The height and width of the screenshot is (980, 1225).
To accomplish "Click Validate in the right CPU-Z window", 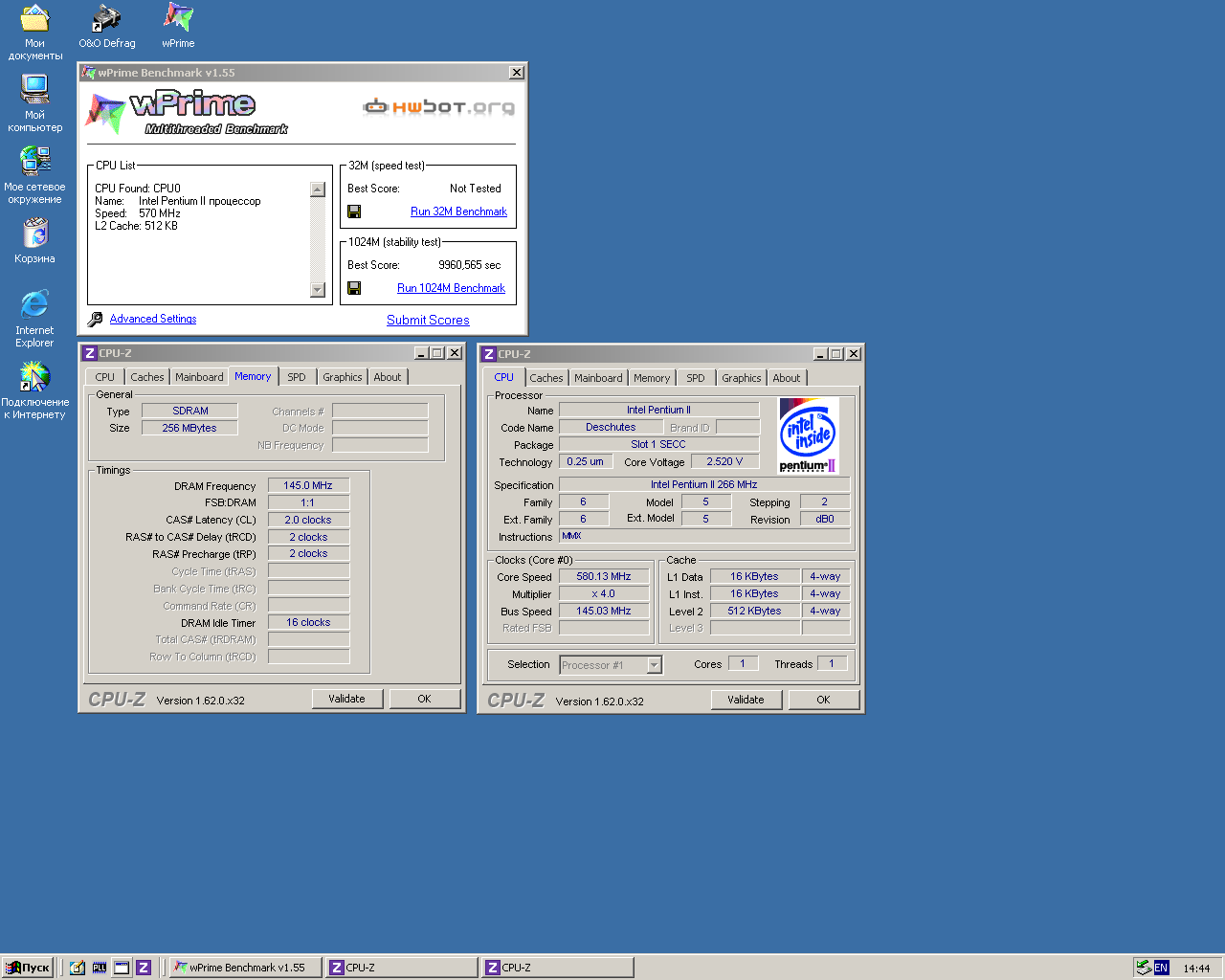I will click(746, 700).
